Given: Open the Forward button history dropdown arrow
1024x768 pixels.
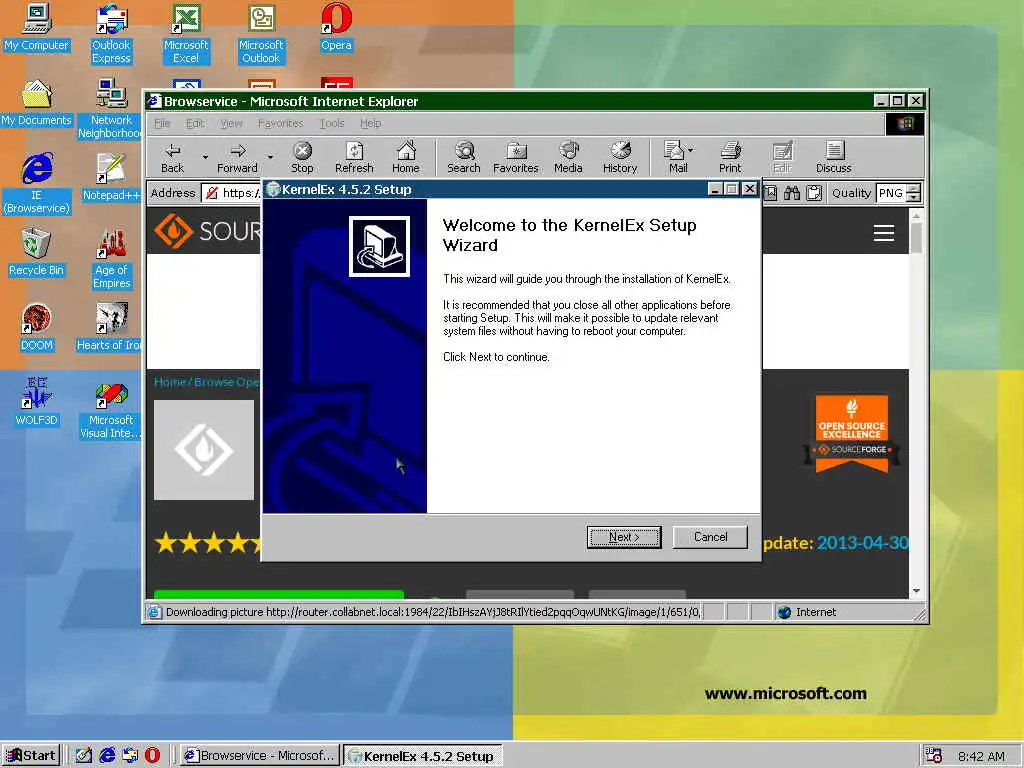Looking at the screenshot, I should (x=270, y=157).
